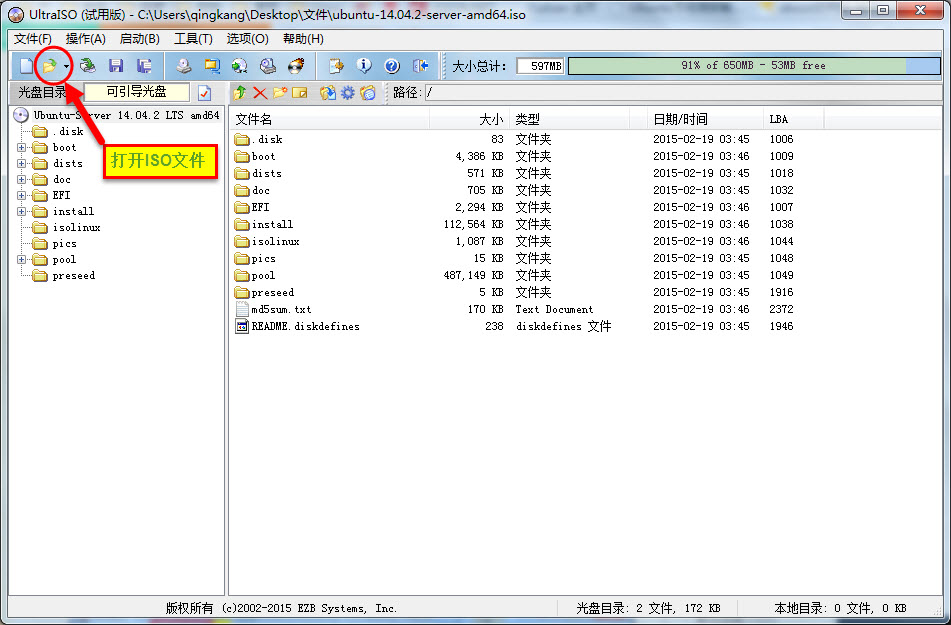Open the 选项(O) menu
The height and width of the screenshot is (625, 951).
coord(247,39)
